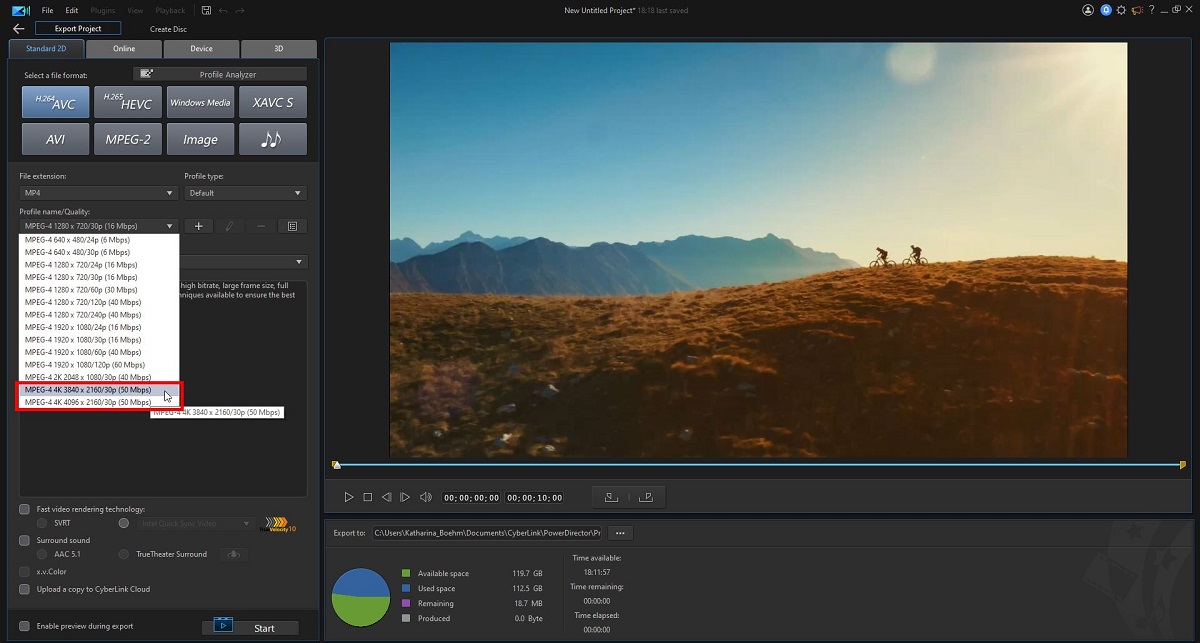Image resolution: width=1200 pixels, height=643 pixels.
Task: Click the Start export button
Action: pyautogui.click(x=254, y=628)
